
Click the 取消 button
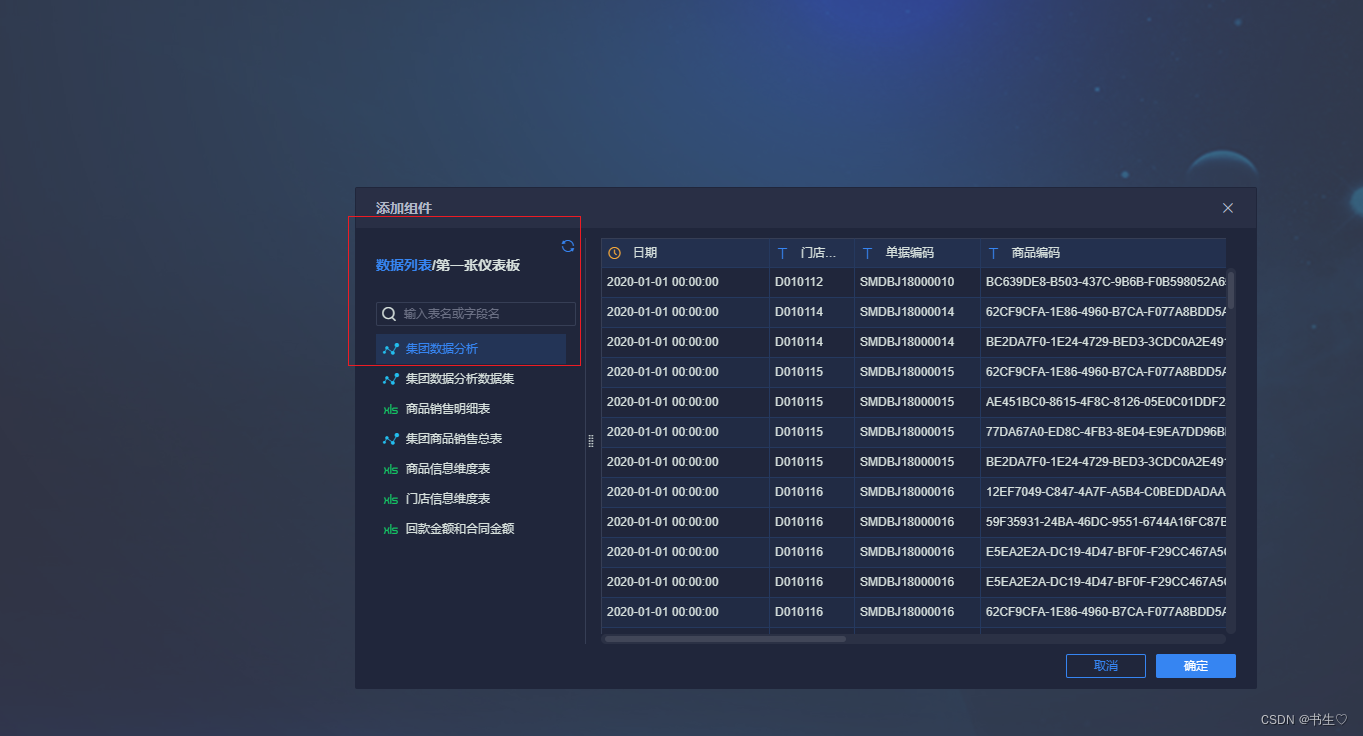coord(1106,666)
